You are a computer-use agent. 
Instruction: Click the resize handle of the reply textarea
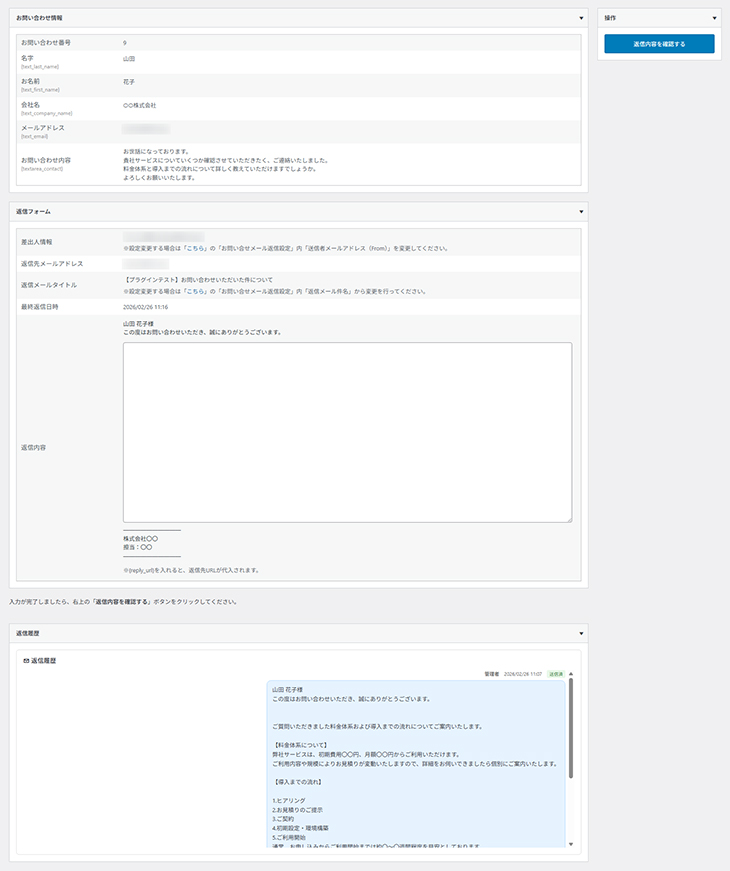(x=568, y=518)
